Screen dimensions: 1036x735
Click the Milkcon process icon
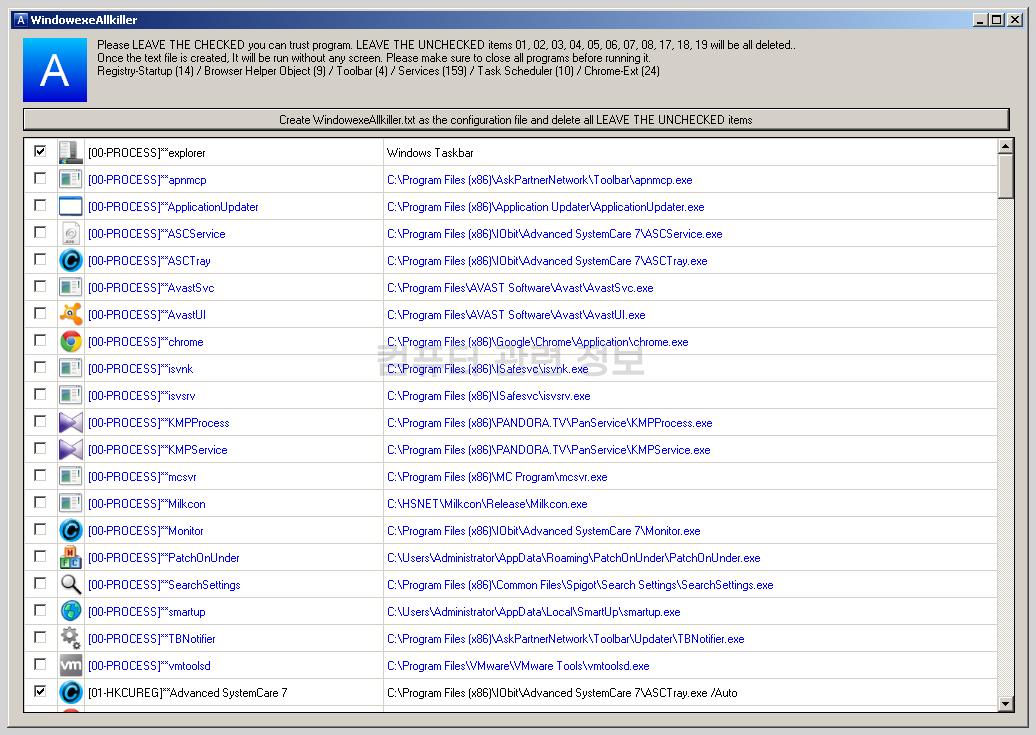pos(71,504)
